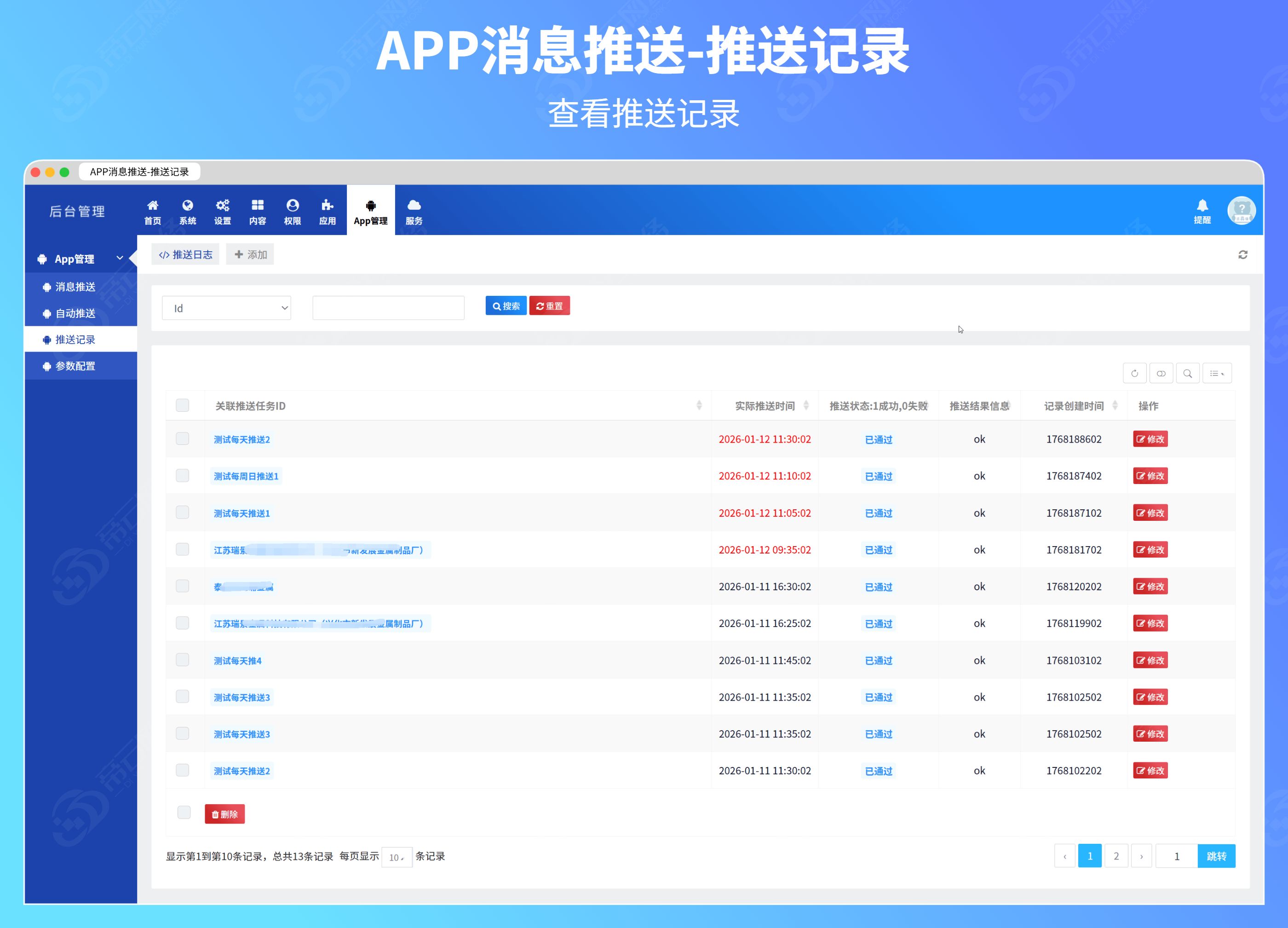Screen dimensions: 1288x928
Task: Open the columns list dropdown button
Action: pyautogui.click(x=1216, y=373)
